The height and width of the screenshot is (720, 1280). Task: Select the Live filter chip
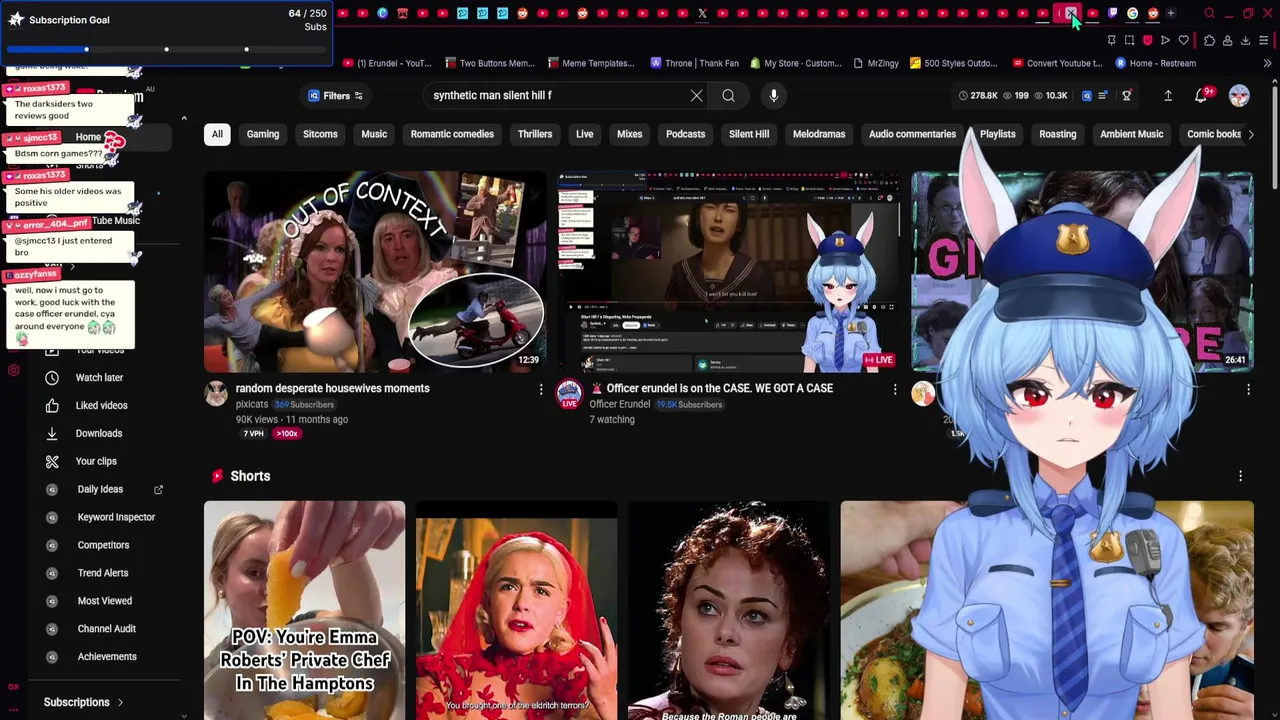coord(585,134)
